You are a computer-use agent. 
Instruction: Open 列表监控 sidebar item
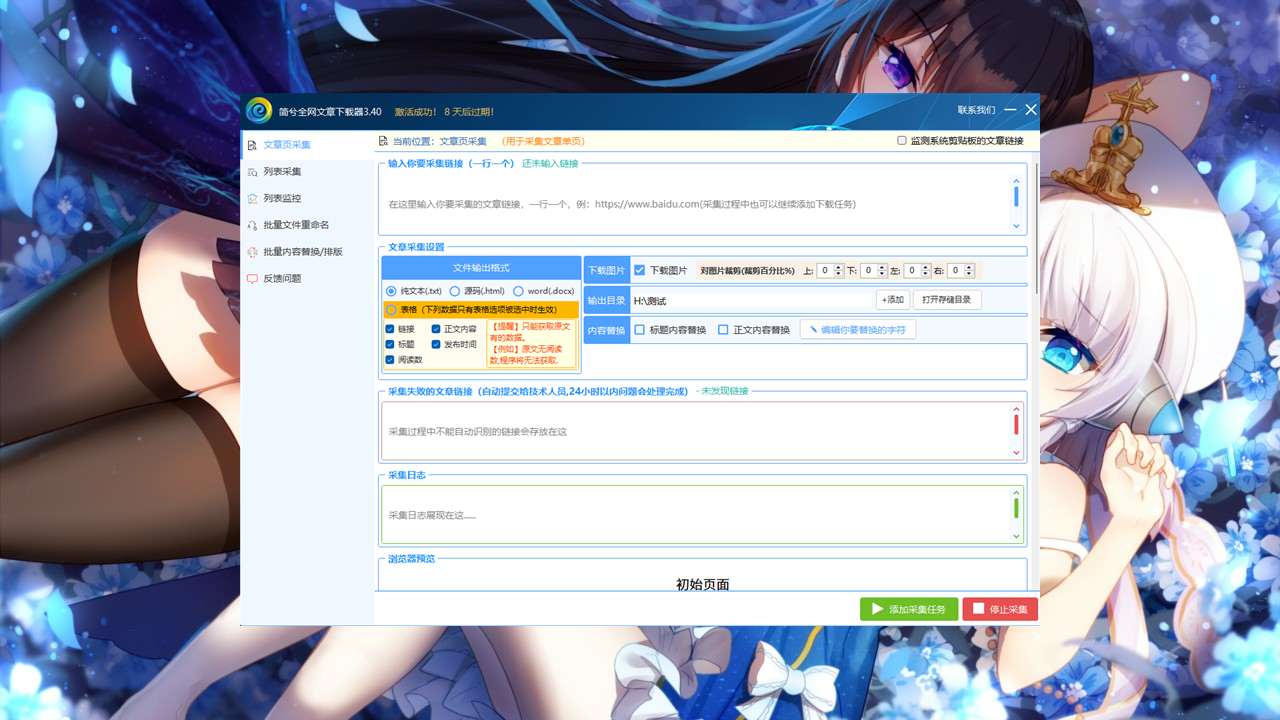coord(307,198)
